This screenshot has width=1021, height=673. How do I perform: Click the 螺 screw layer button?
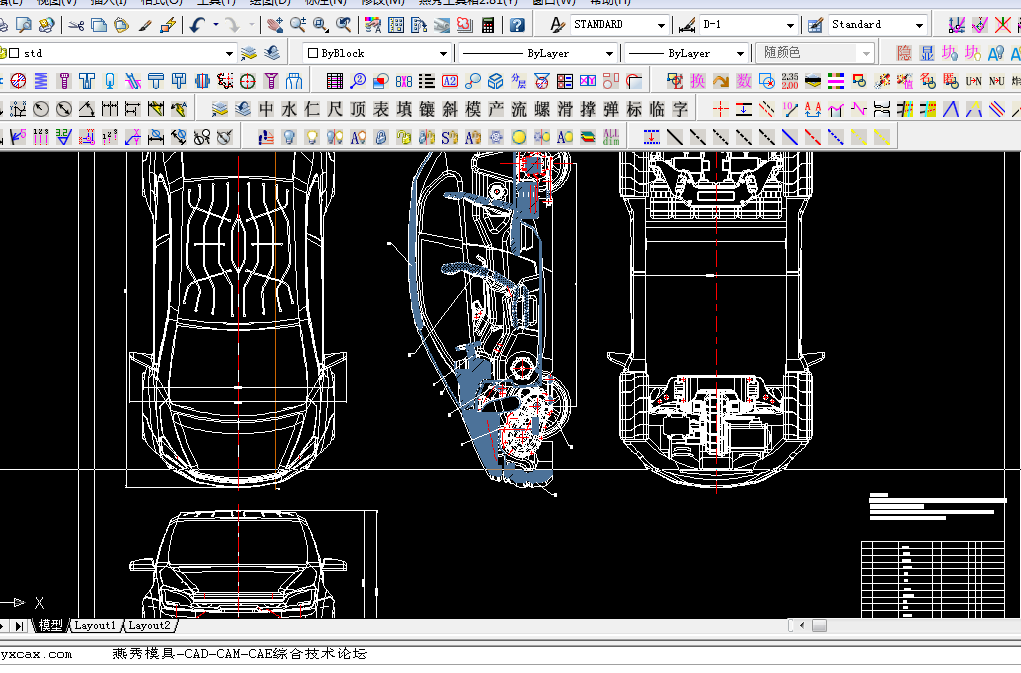[x=542, y=109]
